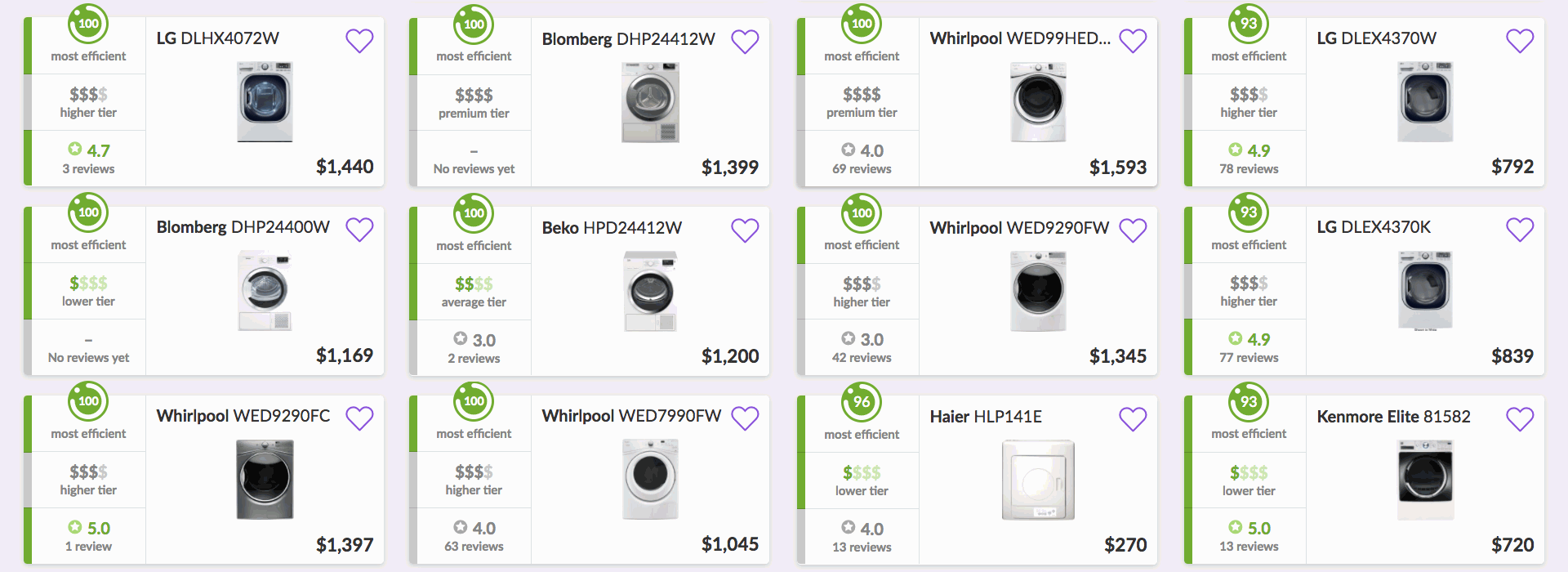View the 78 reviews for LG DLEX4370W
Image resolution: width=1568 pixels, height=572 pixels.
tap(1249, 169)
